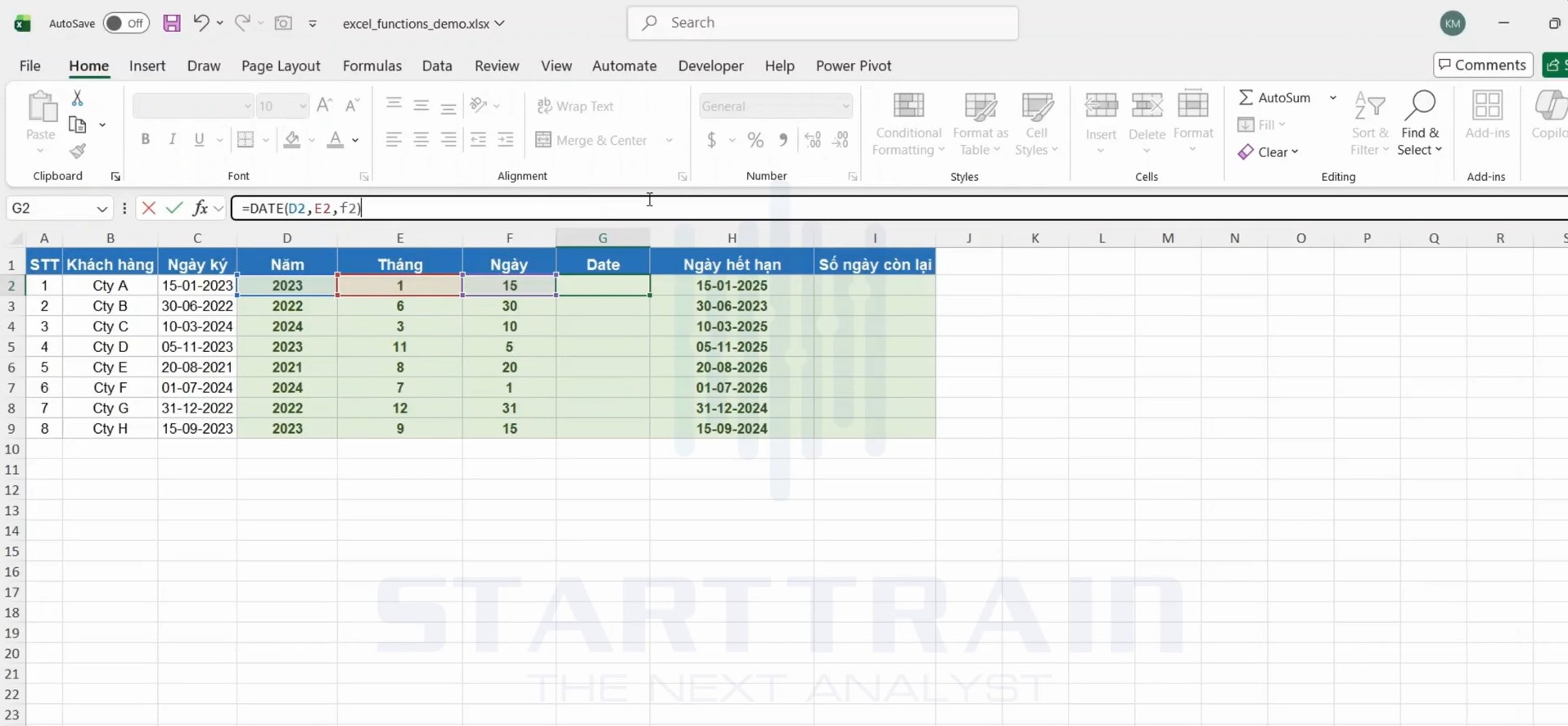The width and height of the screenshot is (1568, 726).
Task: Click the Center align icon
Action: (x=421, y=140)
